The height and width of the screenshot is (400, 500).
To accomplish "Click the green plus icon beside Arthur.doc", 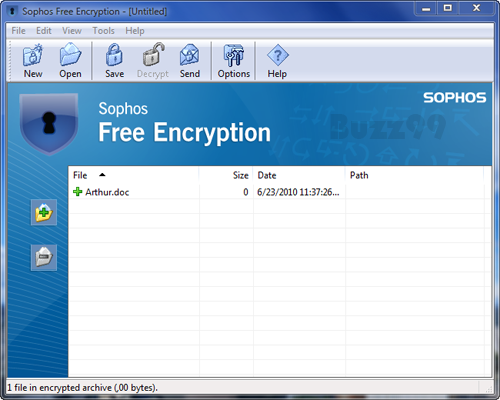I will (x=78, y=192).
